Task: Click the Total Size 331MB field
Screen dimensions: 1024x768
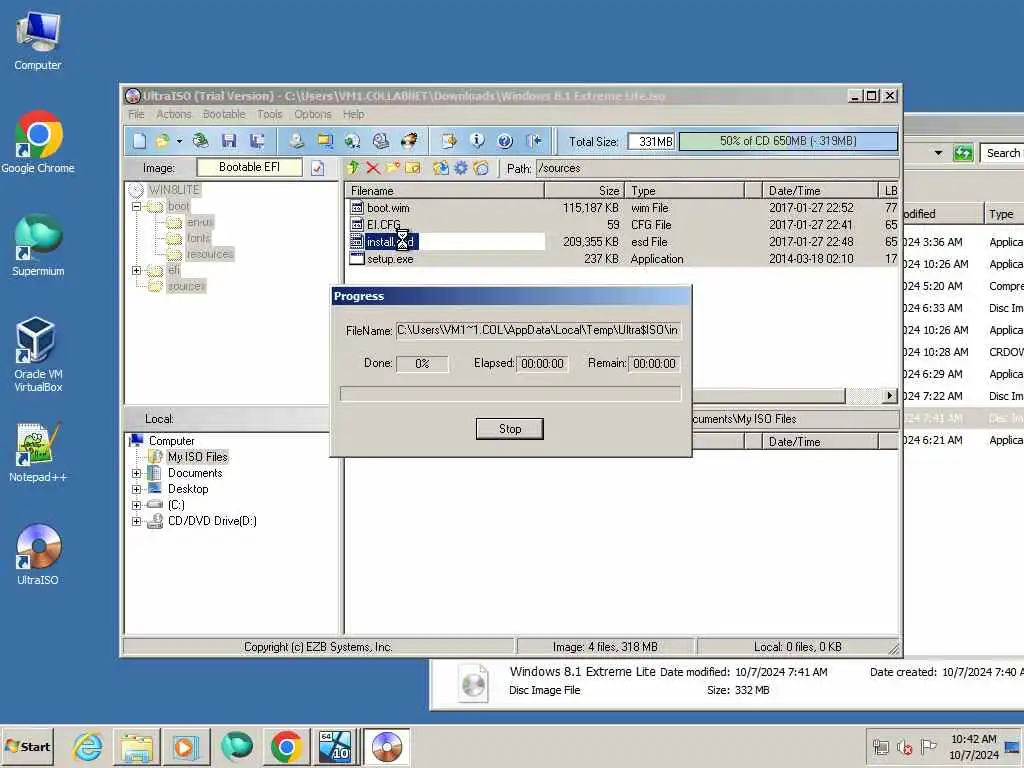Action: [651, 141]
